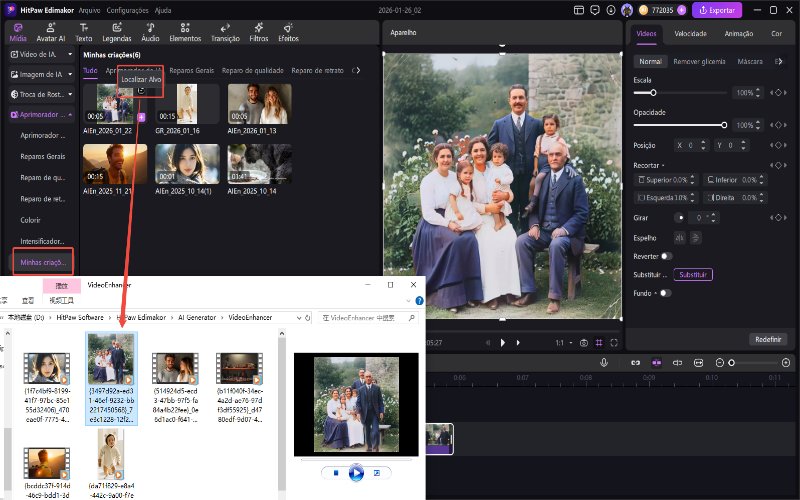Enter fullscreen preview mode

614,342
